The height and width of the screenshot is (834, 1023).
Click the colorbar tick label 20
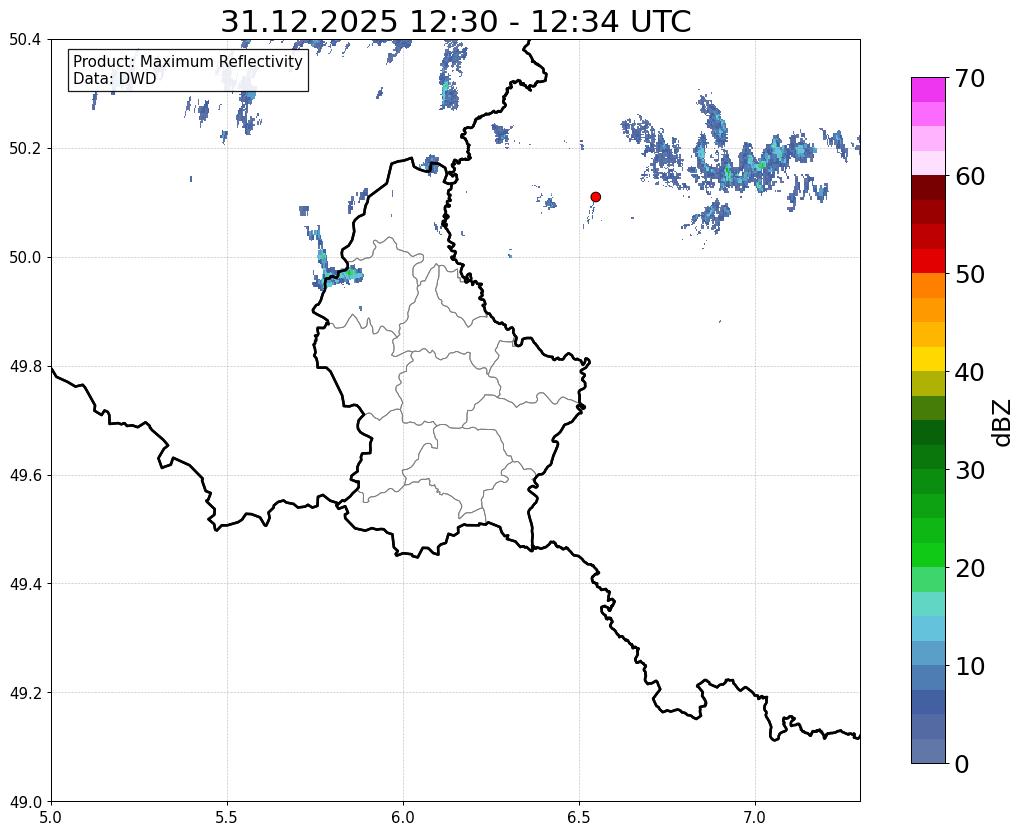coord(970,568)
